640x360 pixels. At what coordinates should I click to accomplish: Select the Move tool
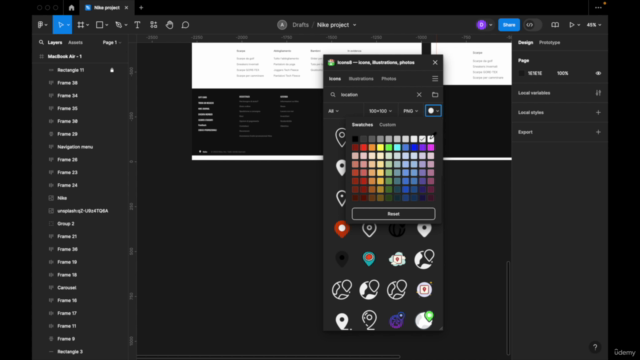pos(60,25)
